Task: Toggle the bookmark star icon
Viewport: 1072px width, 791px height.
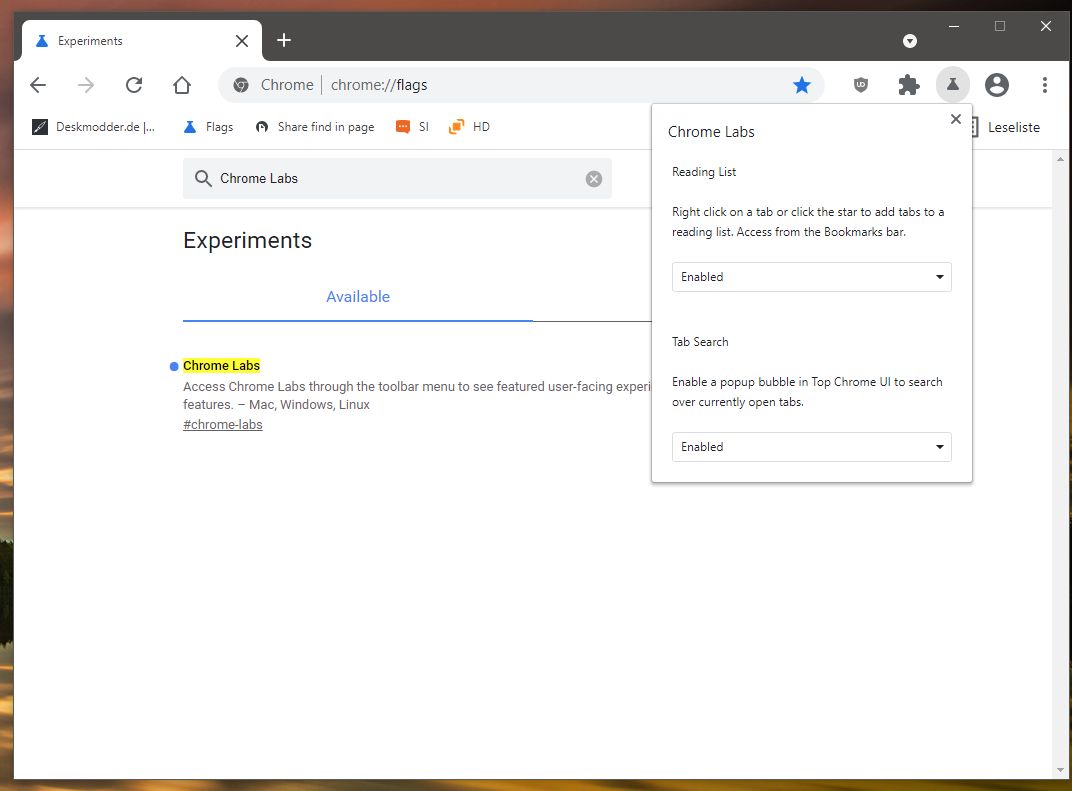Action: pos(801,85)
